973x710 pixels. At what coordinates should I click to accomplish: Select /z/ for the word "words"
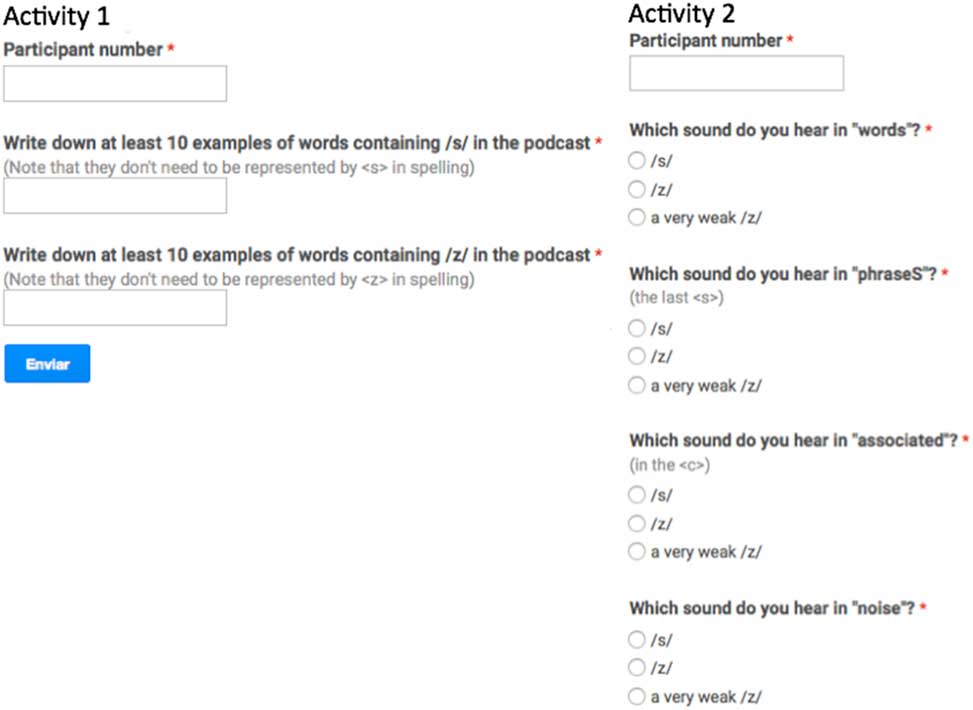637,189
